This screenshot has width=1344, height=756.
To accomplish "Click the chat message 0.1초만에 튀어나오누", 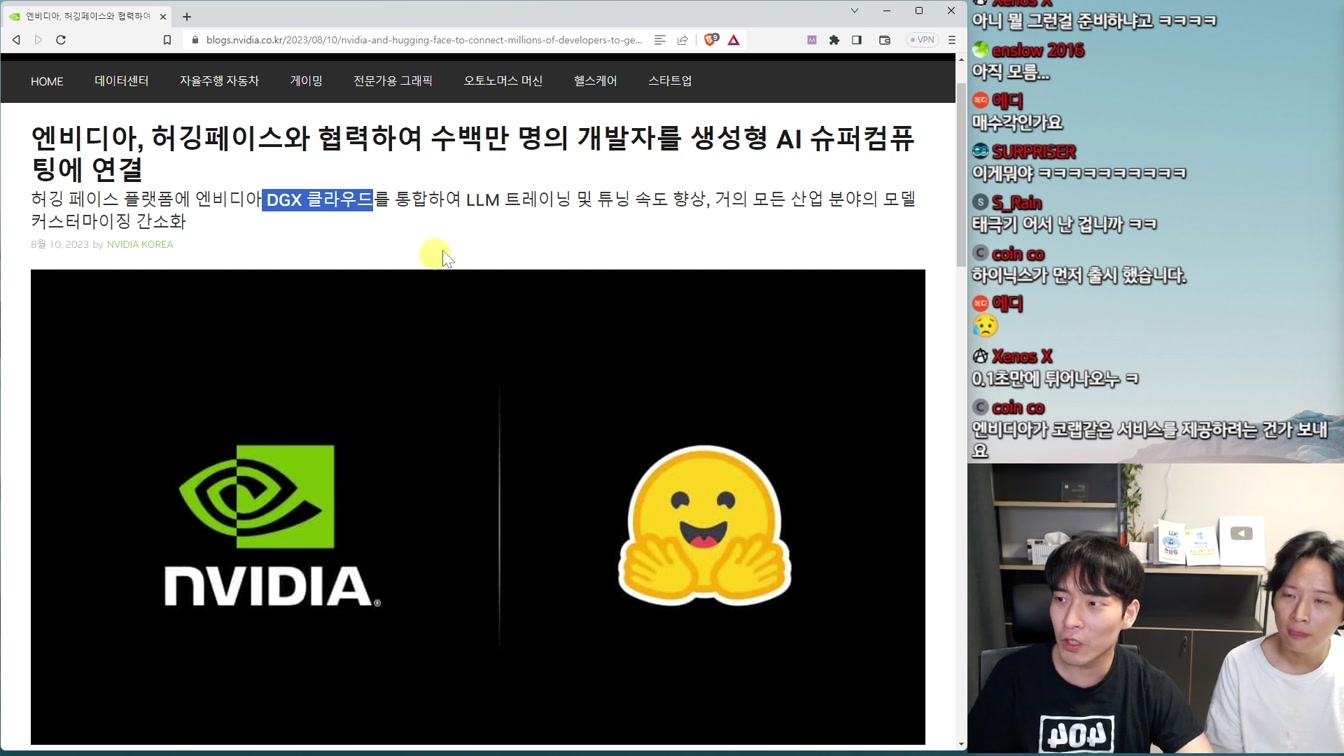I will coord(1055,379).
